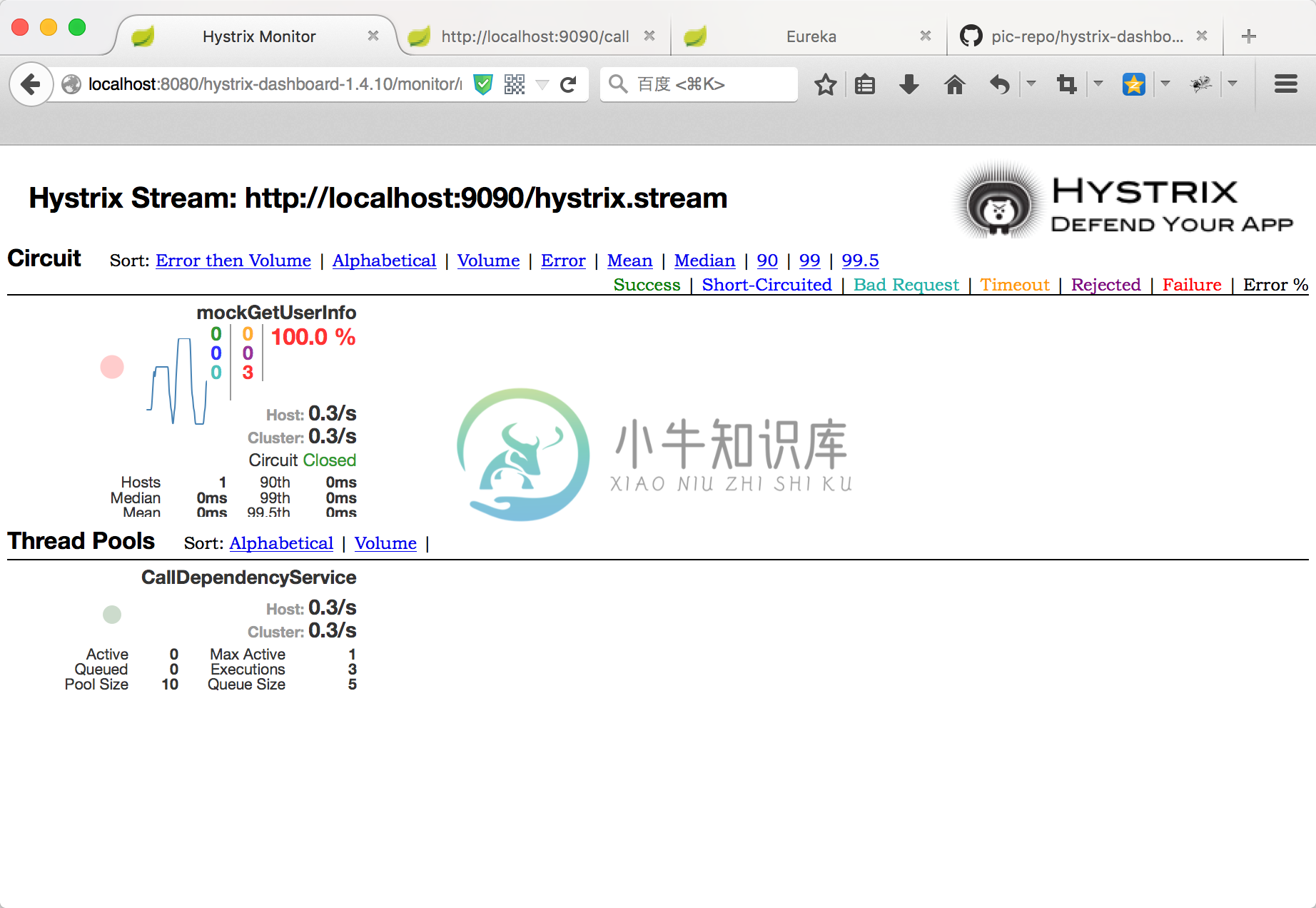Sort circuits Alphabetical

click(384, 261)
